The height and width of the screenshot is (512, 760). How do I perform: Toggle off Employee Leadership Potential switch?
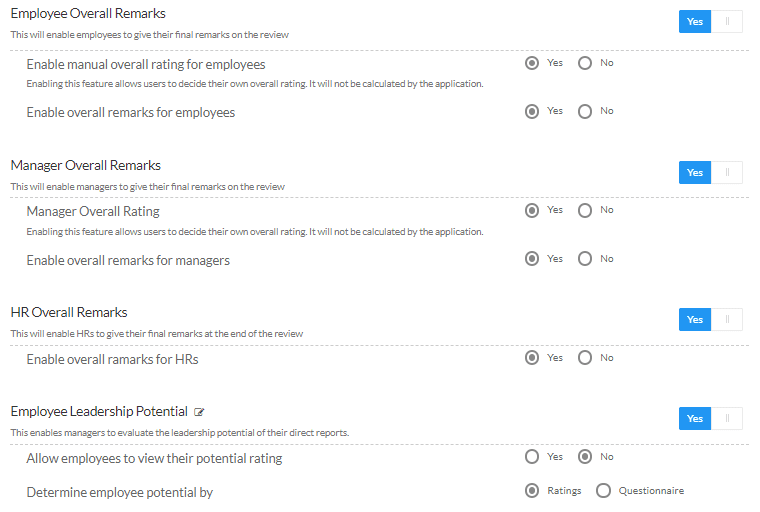(x=711, y=418)
